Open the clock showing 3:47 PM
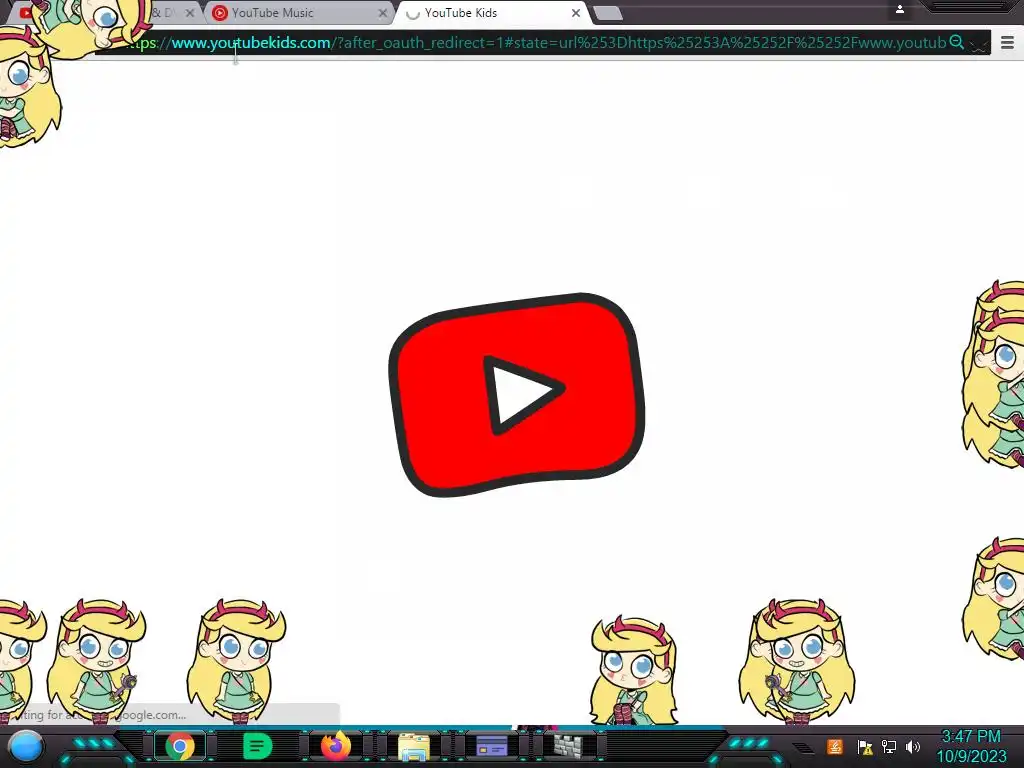Screen dimensions: 1024x768 [x=970, y=737]
